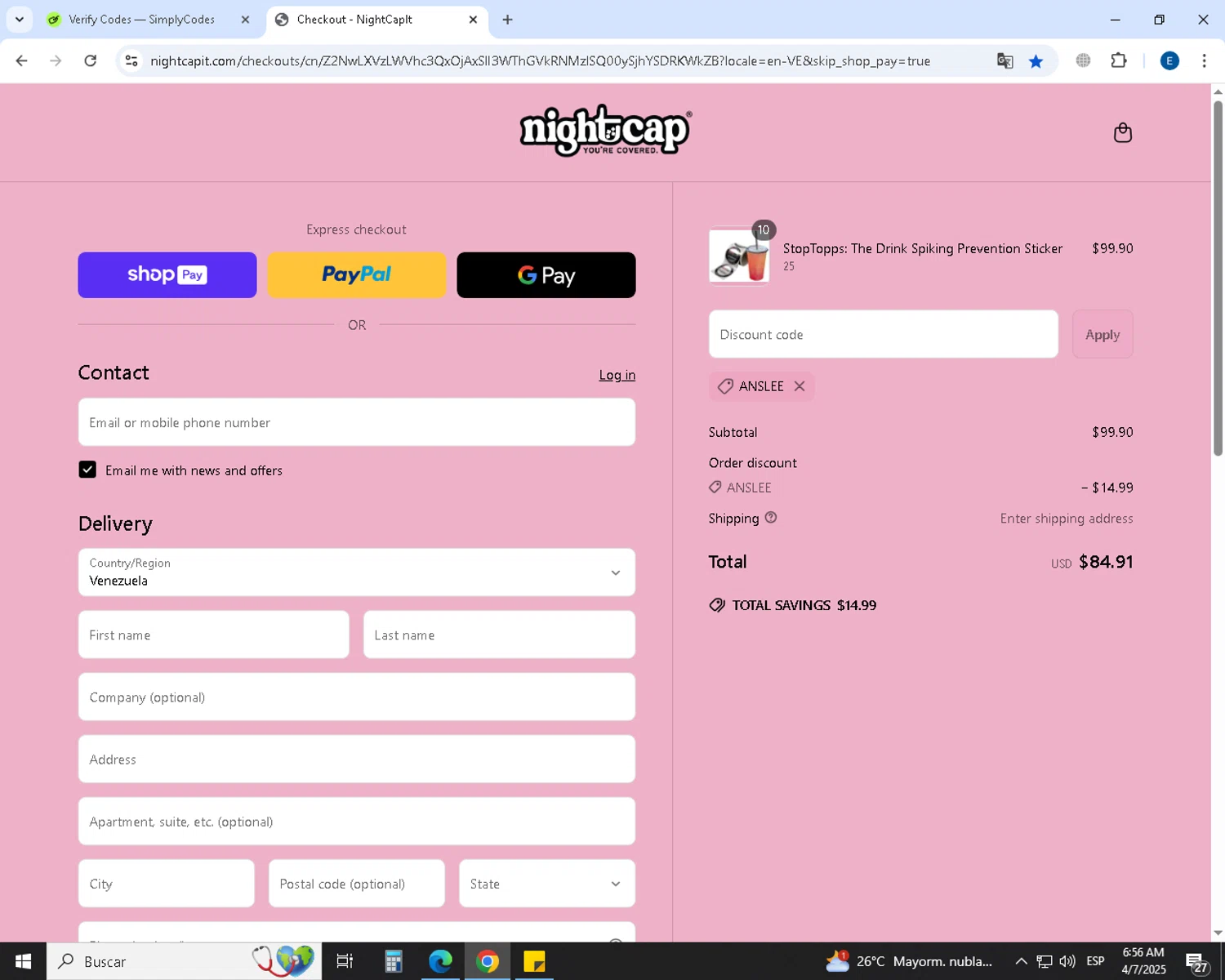The width and height of the screenshot is (1225, 980).
Task: Focus the Email or mobile phone number field
Action: [357, 422]
